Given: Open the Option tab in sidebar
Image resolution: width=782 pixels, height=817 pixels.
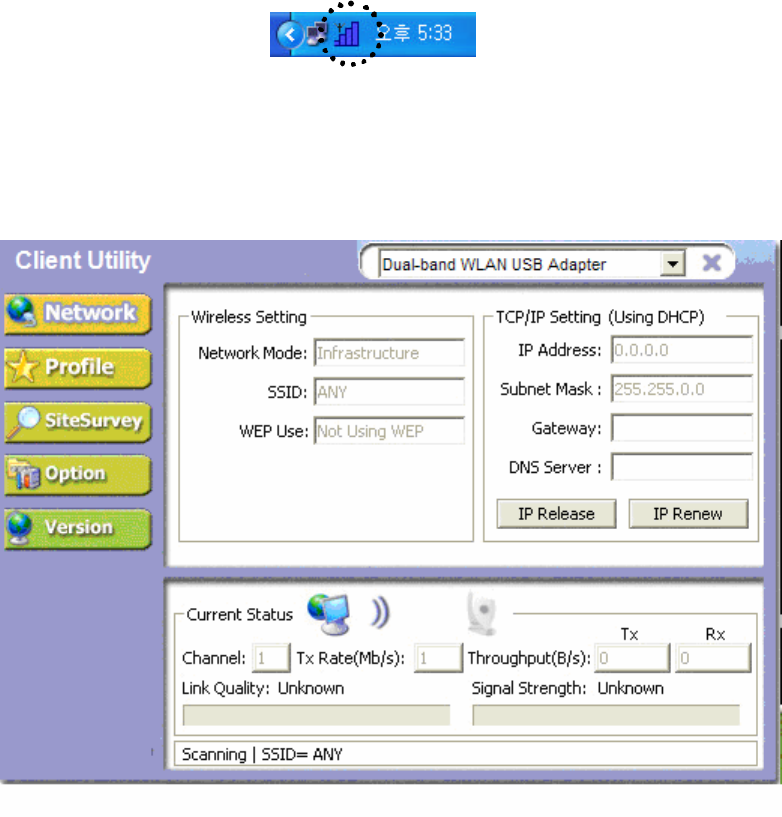Looking at the screenshot, I should coord(78,475).
